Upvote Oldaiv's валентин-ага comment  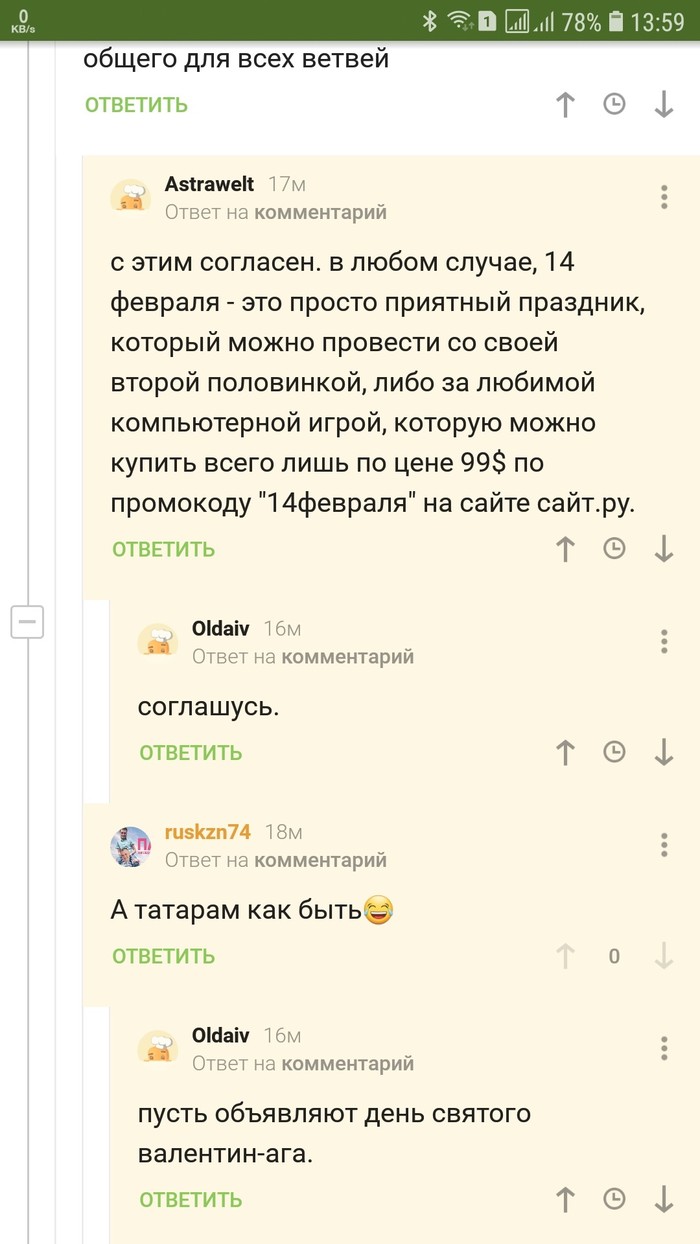565,1200
